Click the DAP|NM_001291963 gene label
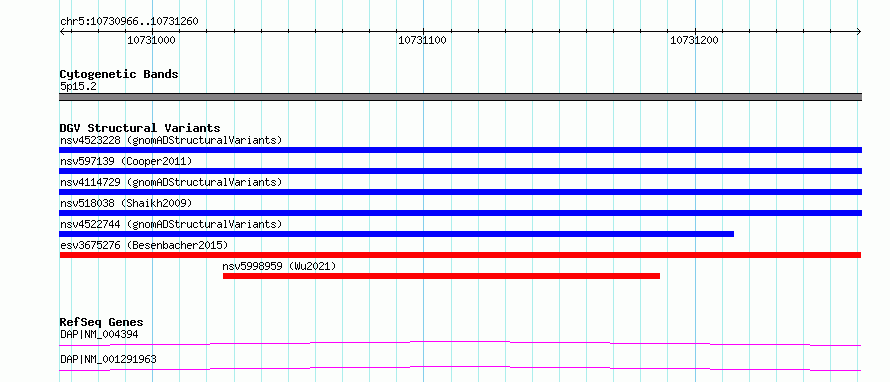This screenshot has height=382, width=890. (108, 359)
